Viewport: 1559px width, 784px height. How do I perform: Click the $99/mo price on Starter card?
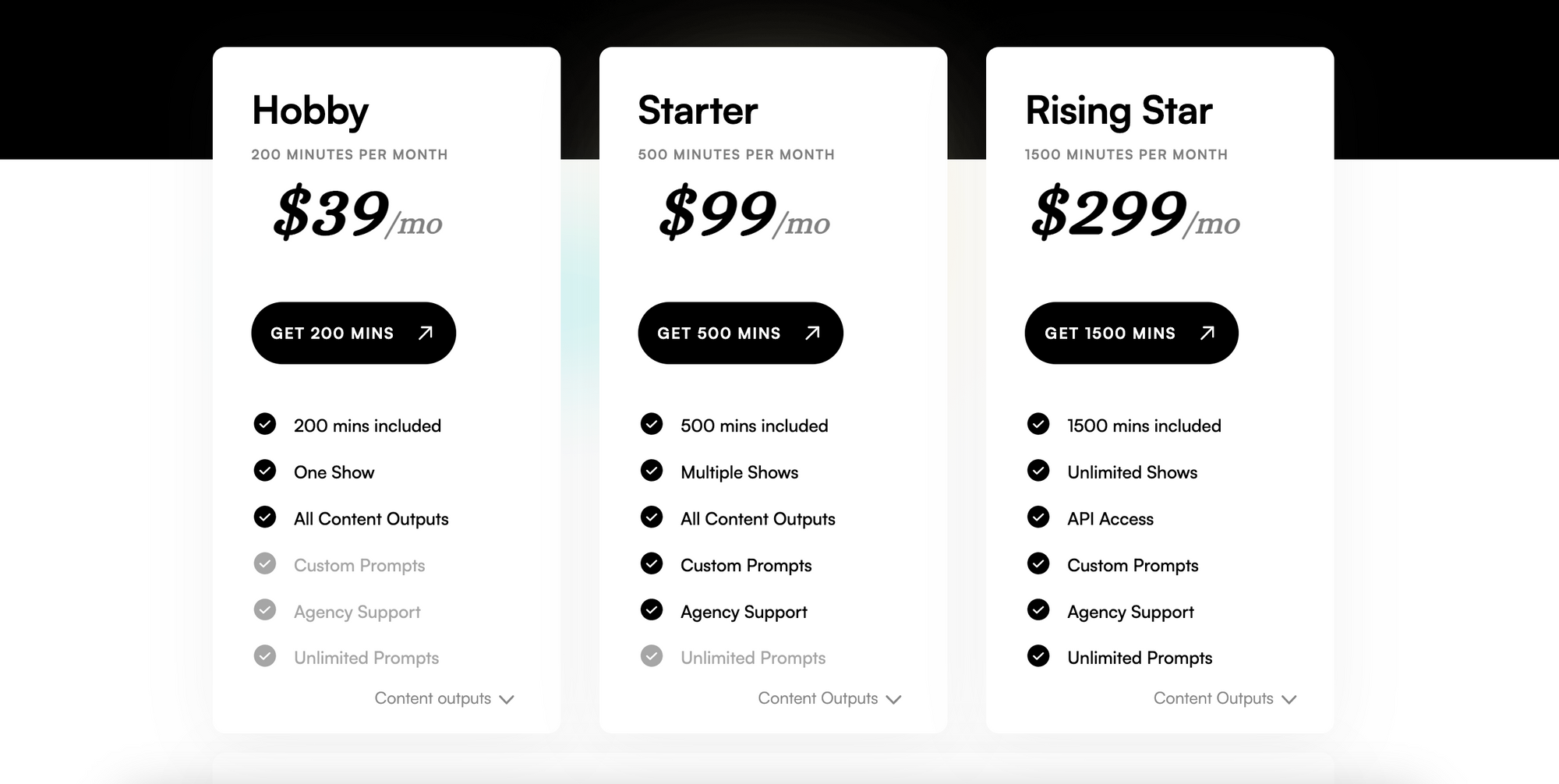[x=744, y=212]
